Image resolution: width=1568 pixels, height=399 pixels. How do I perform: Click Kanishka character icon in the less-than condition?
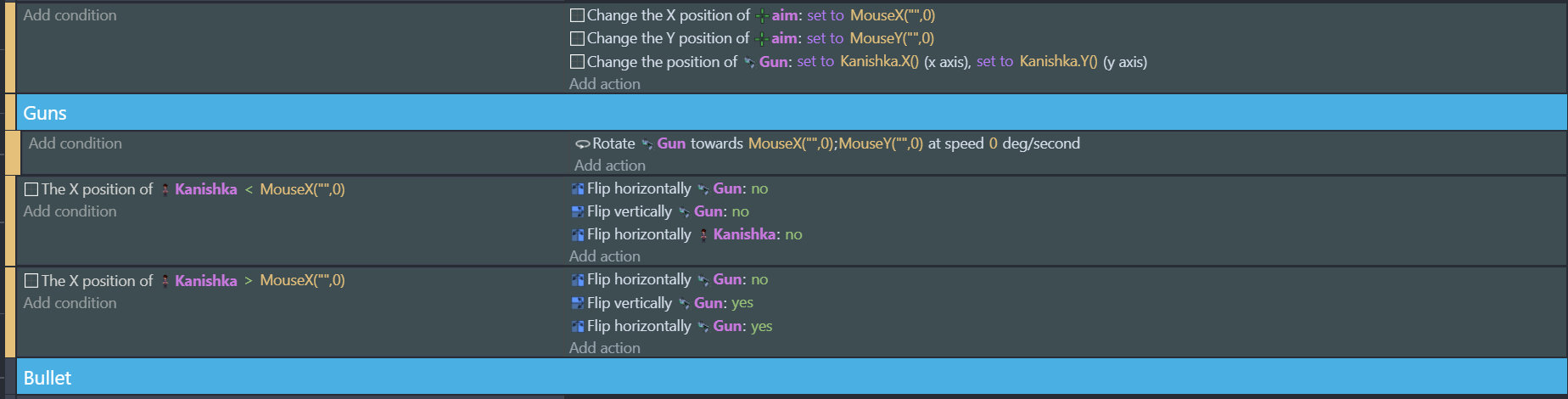point(165,189)
